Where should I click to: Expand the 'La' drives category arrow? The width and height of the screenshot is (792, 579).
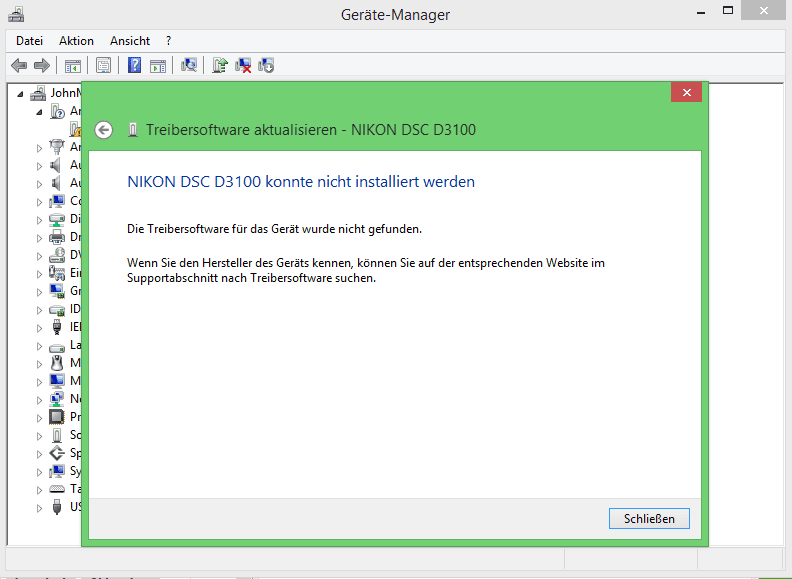click(39, 346)
